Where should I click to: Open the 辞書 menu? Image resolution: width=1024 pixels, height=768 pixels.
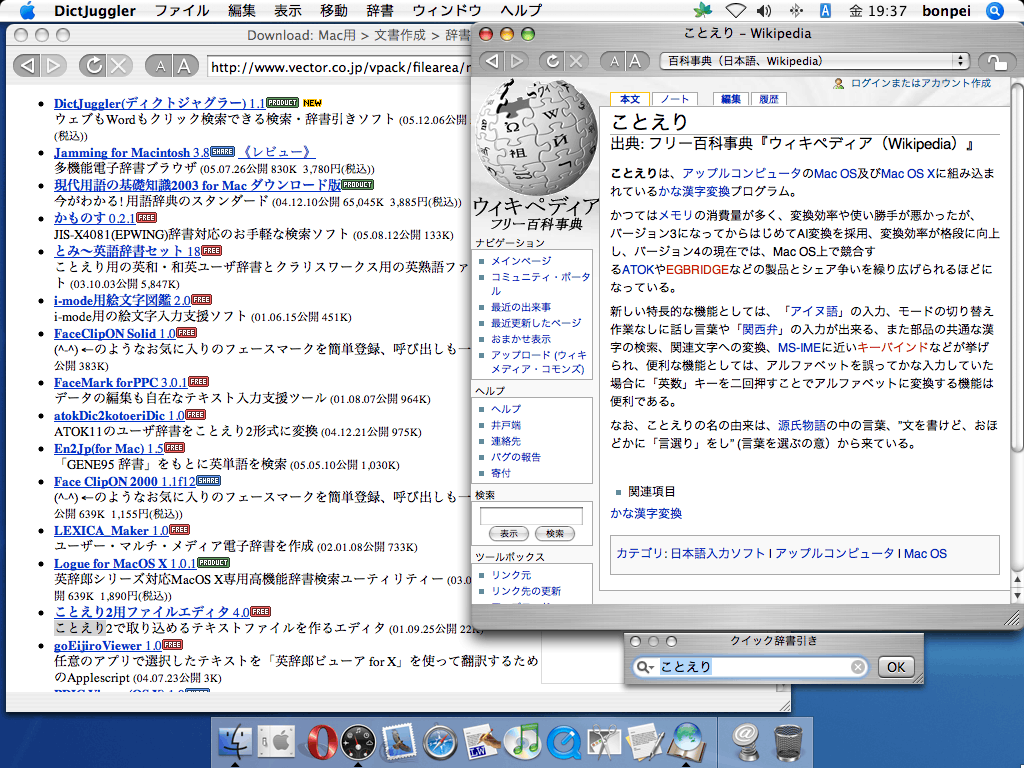[380, 10]
